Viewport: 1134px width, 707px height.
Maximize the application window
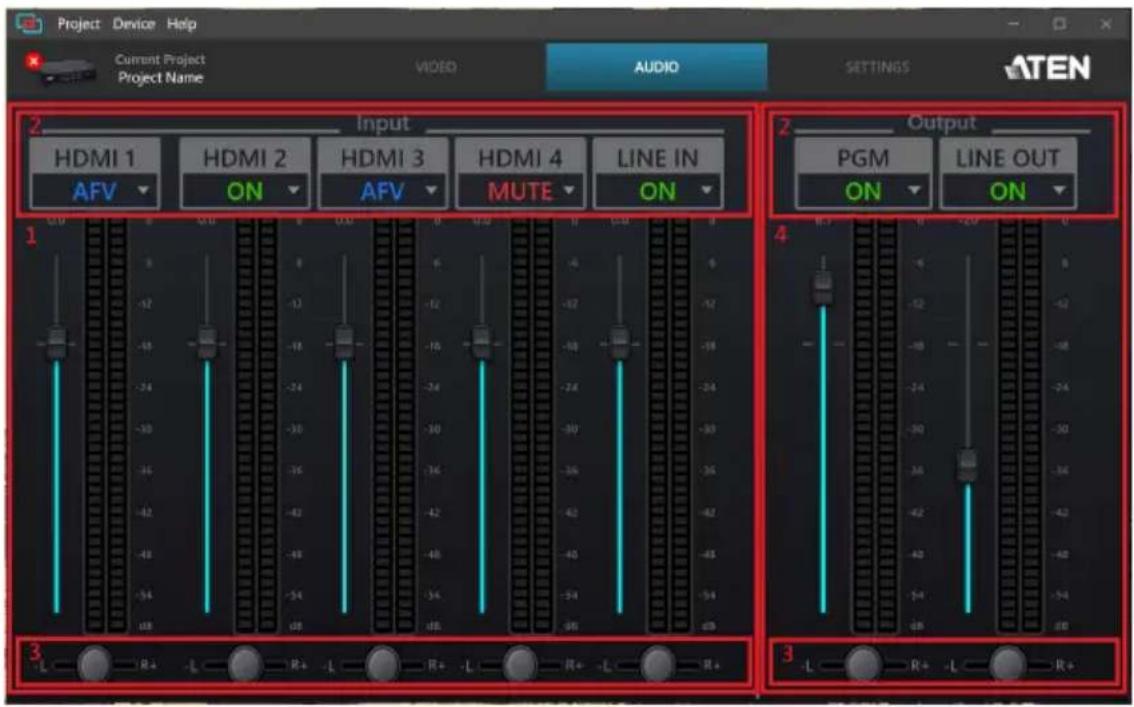click(1060, 24)
